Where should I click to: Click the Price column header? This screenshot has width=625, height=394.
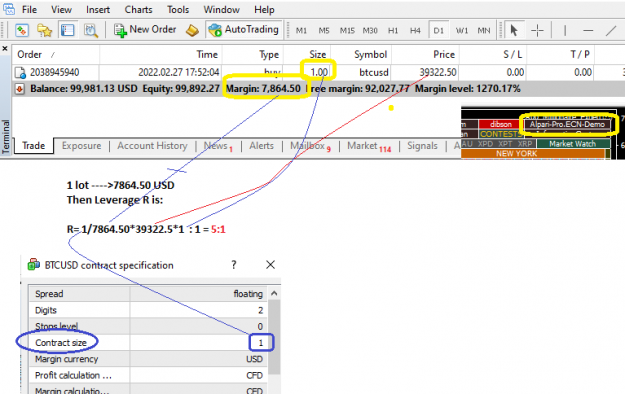[x=425, y=55]
